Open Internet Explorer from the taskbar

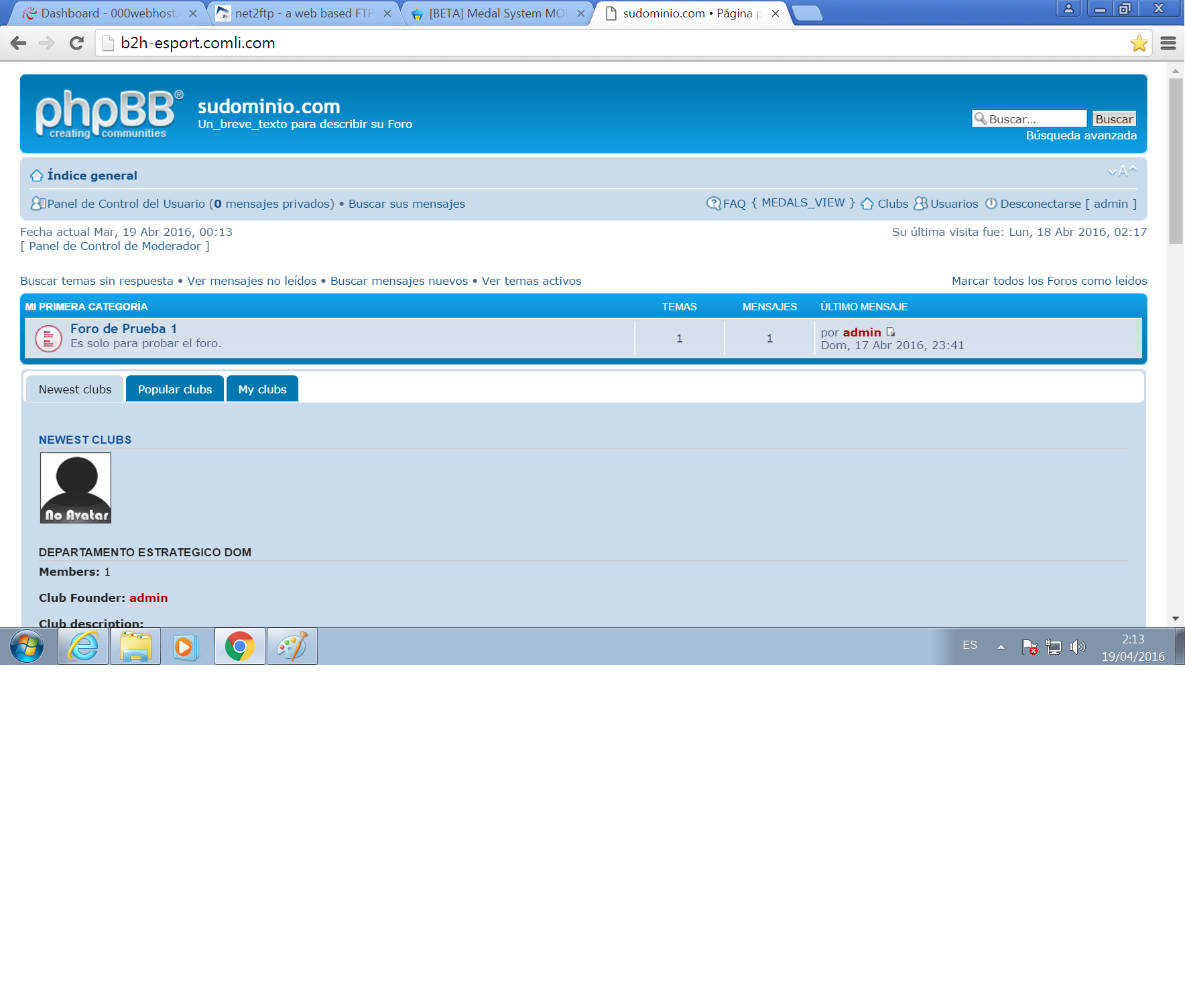(83, 647)
